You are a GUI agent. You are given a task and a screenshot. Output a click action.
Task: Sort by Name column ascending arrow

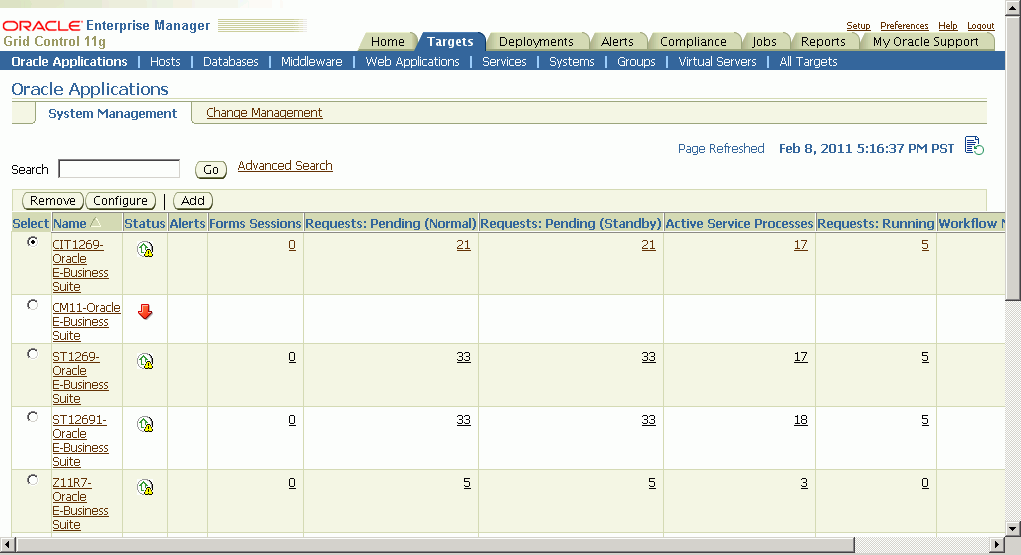point(96,223)
